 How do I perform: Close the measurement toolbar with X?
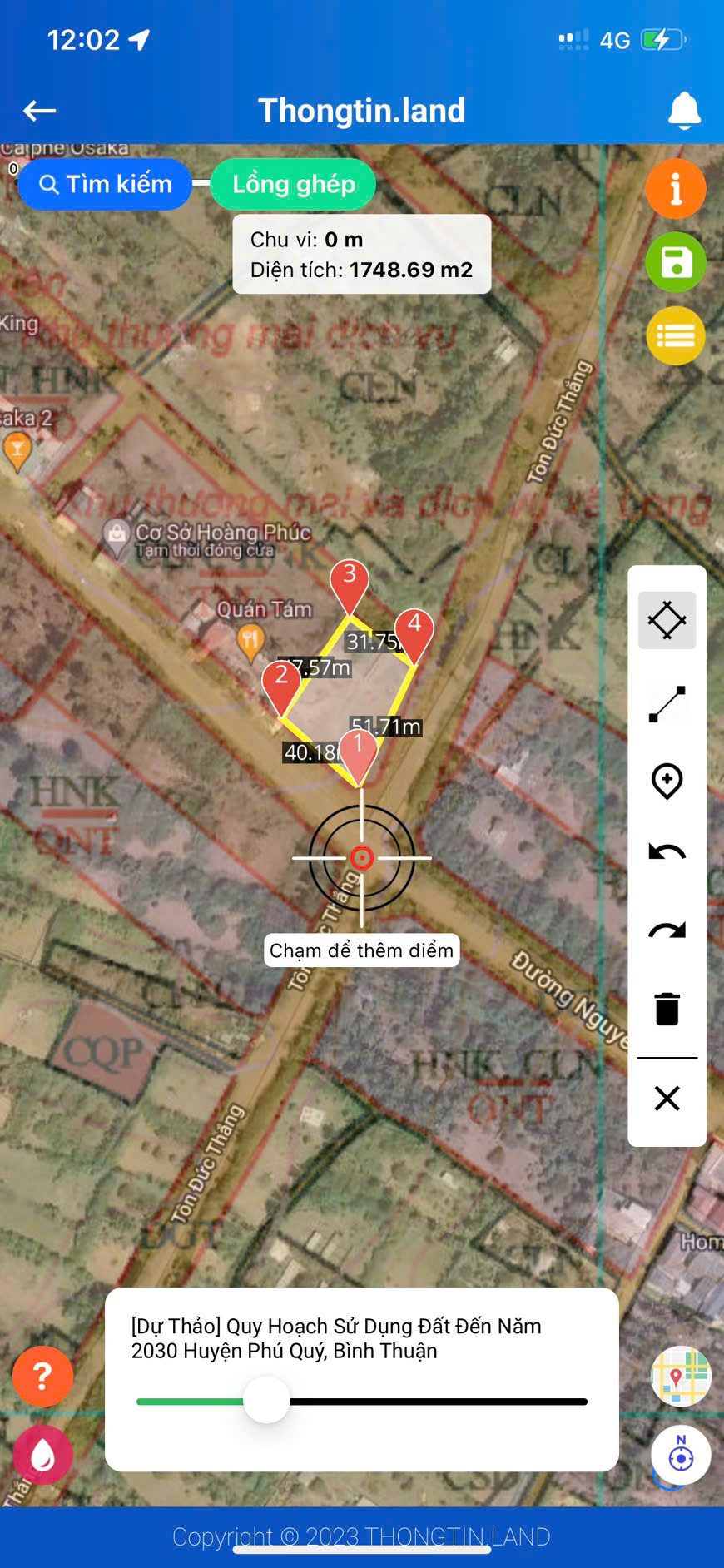tap(667, 1098)
